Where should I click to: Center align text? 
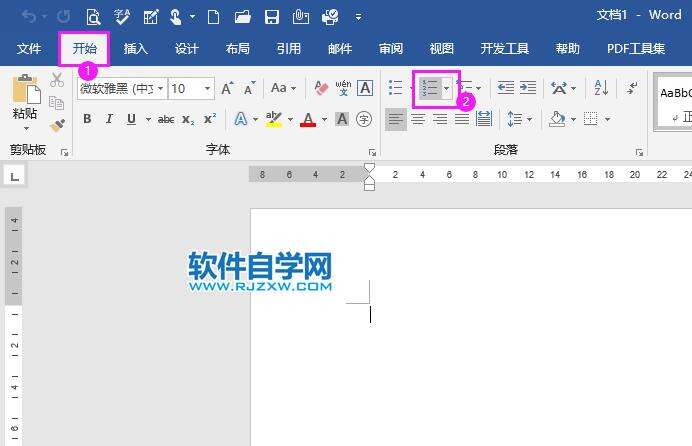point(418,119)
